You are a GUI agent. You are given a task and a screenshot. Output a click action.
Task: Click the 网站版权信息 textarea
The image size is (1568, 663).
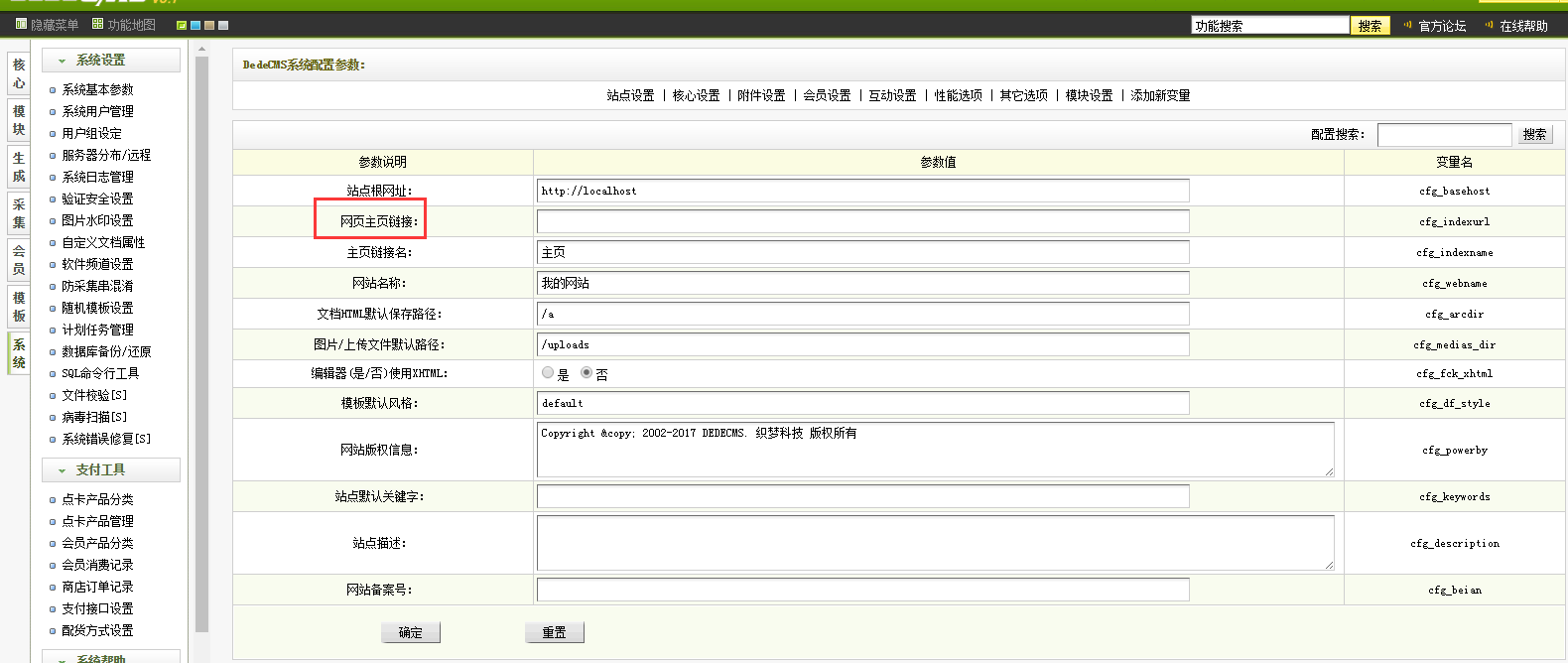[935, 450]
